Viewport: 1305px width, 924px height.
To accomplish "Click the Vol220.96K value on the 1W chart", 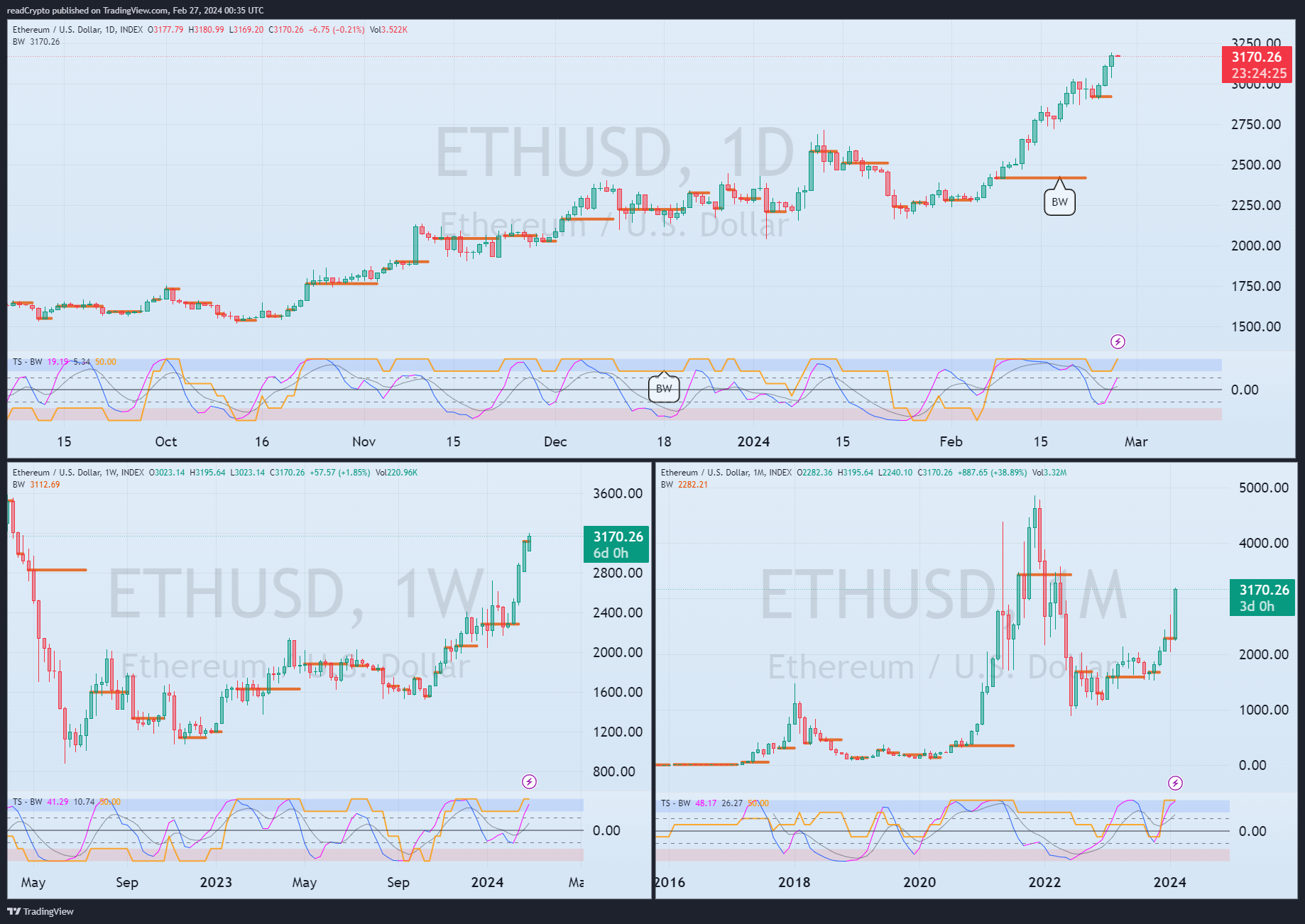I will pyautogui.click(x=396, y=473).
